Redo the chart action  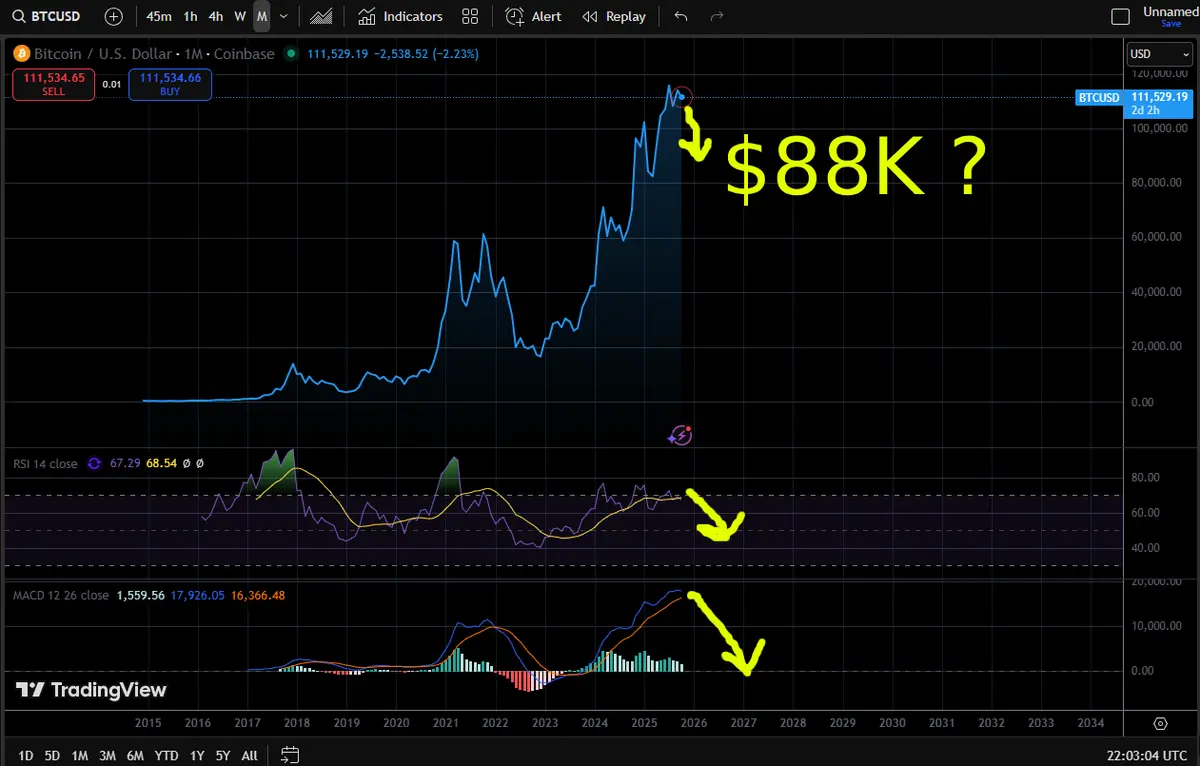pyautogui.click(x=716, y=16)
